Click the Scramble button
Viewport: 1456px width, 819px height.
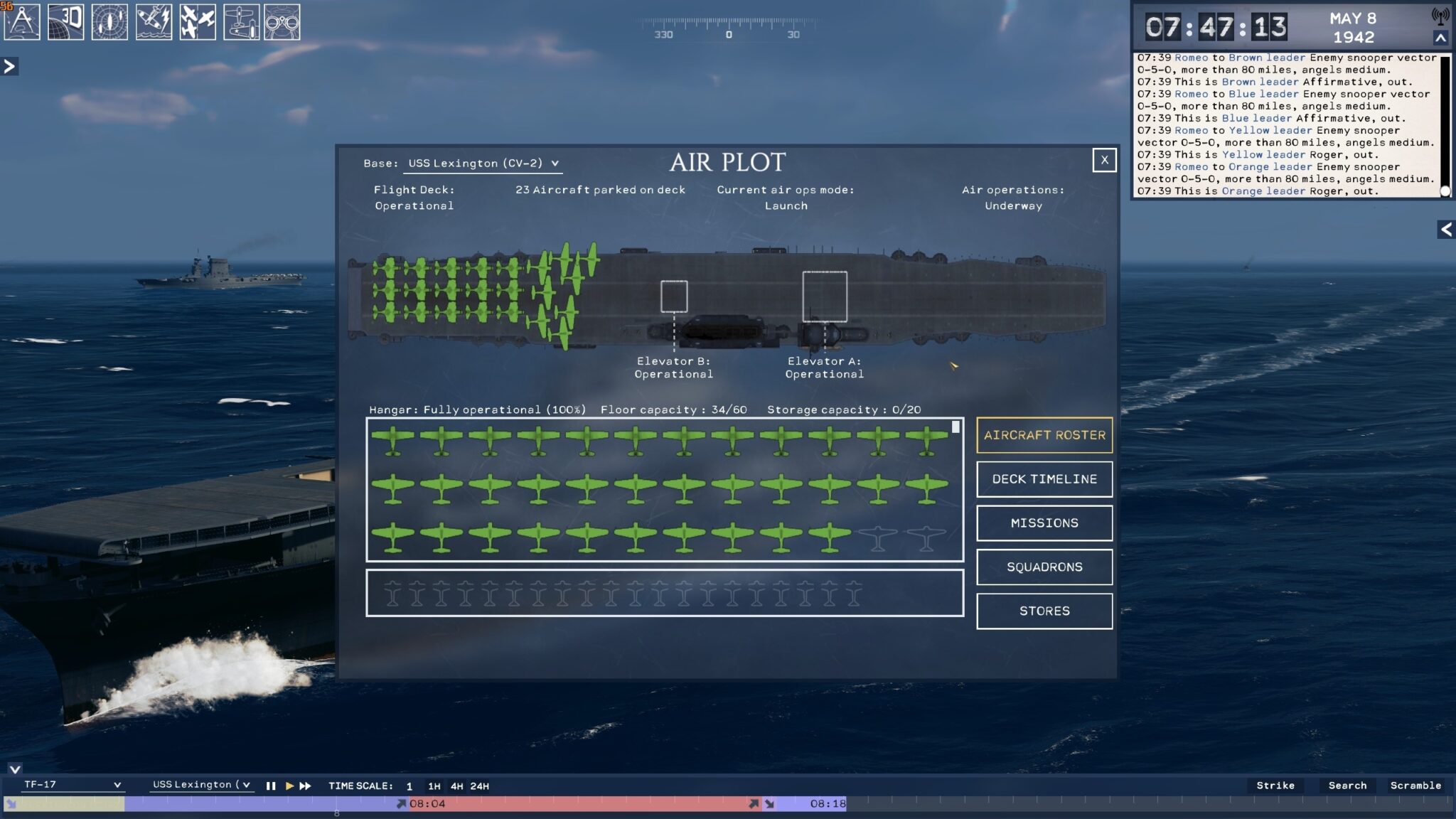click(x=1415, y=786)
